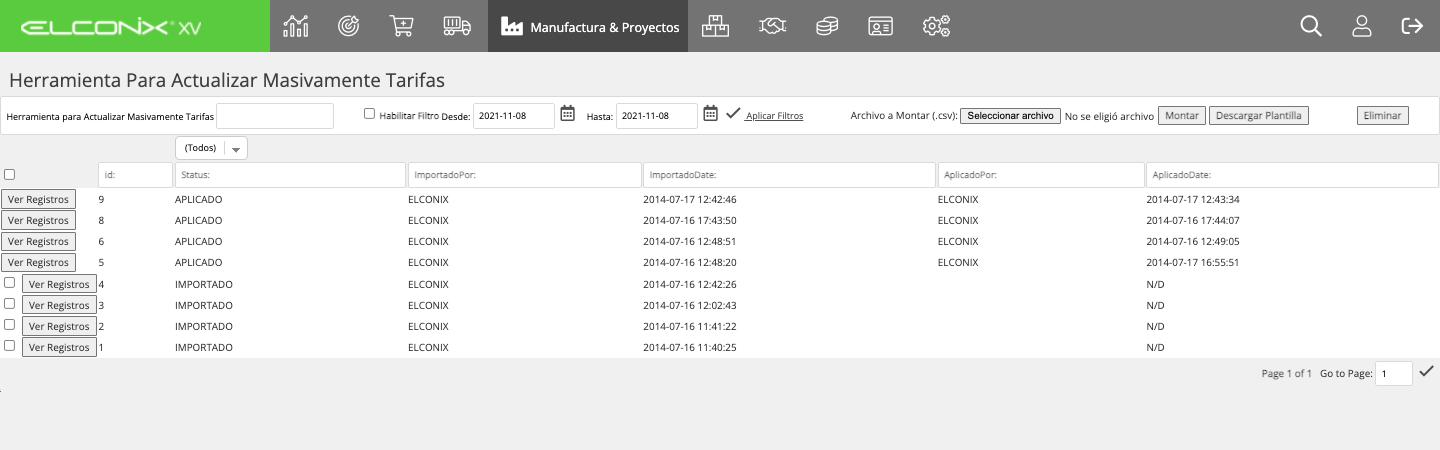
Task: Open the gears configuration module icon
Action: [936, 26]
